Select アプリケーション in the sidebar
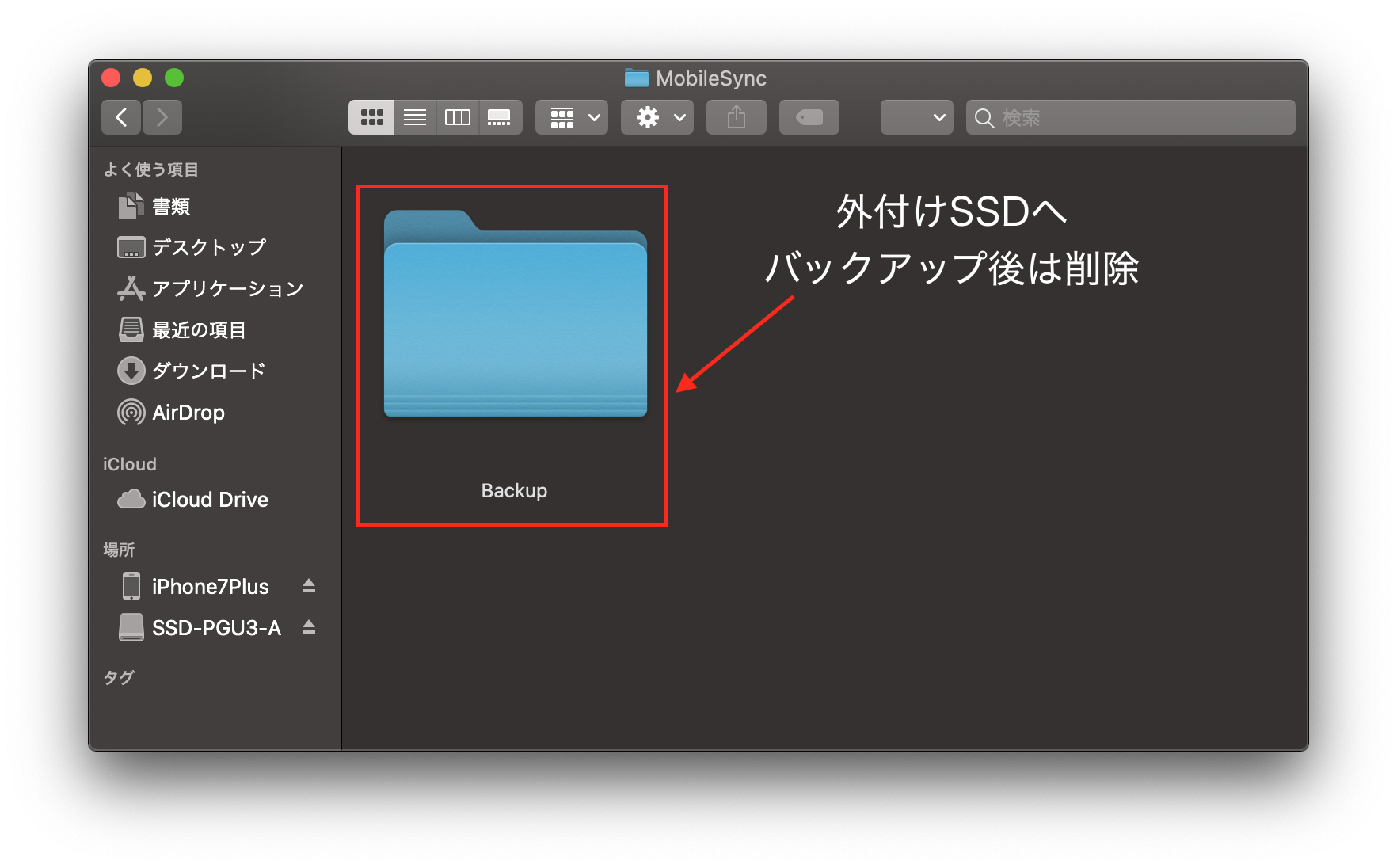 tap(227, 289)
